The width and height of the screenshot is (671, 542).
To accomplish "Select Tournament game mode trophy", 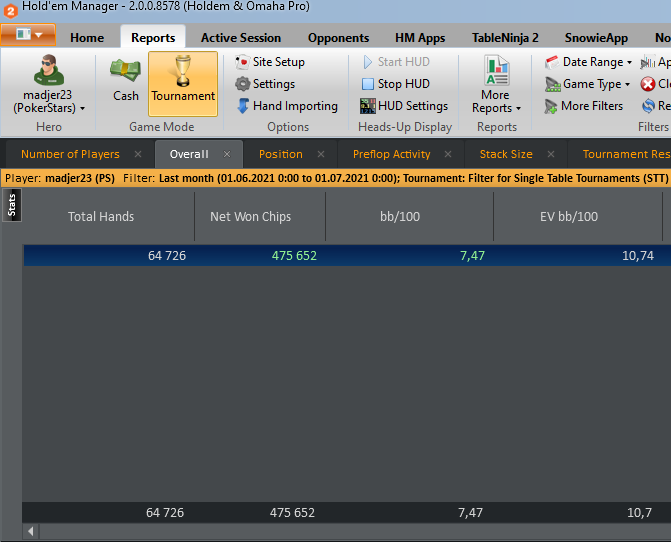I will [183, 71].
